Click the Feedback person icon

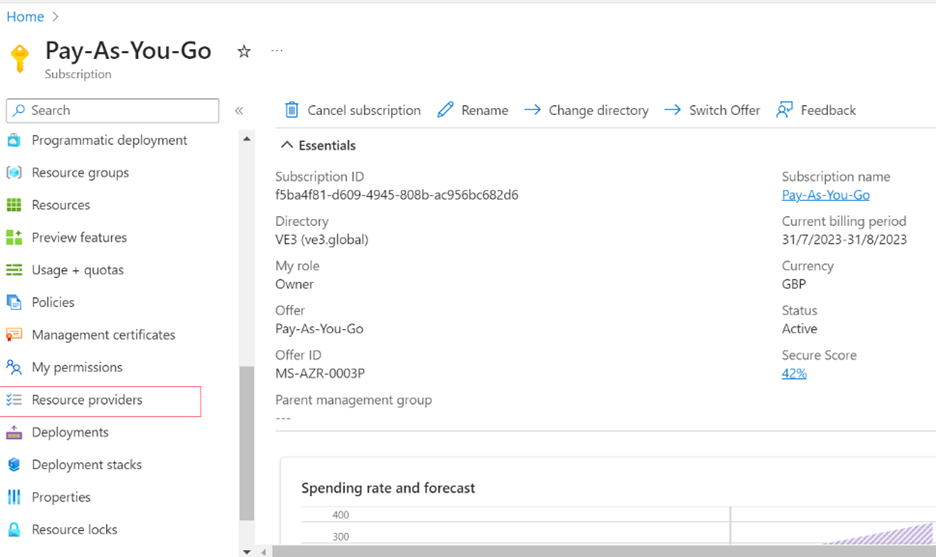click(x=785, y=110)
